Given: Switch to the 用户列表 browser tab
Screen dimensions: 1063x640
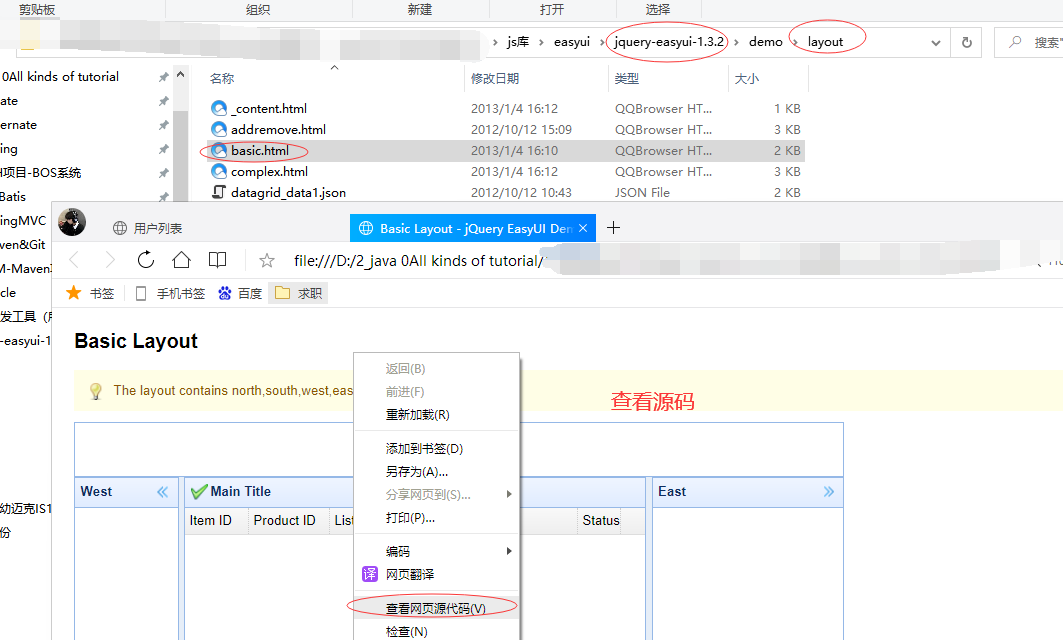Looking at the screenshot, I should point(148,228).
